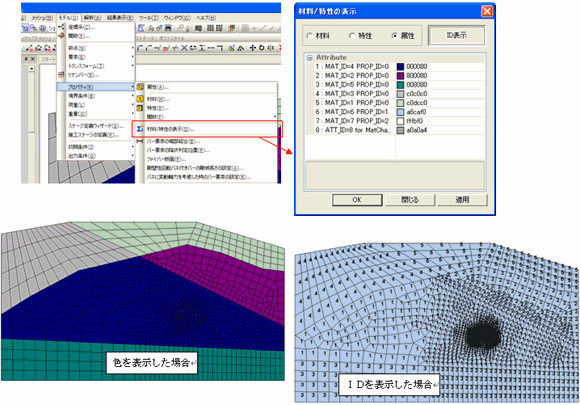Click the 属性(A) submenu icon
Image resolution: width=580 pixels, height=405 pixels.
140,87
